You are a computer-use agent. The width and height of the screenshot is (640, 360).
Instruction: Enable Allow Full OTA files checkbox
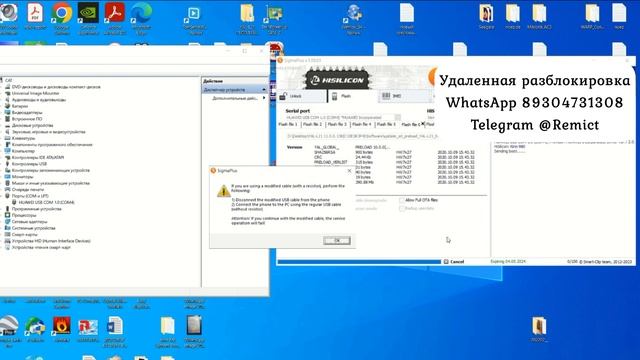pyautogui.click(x=402, y=200)
